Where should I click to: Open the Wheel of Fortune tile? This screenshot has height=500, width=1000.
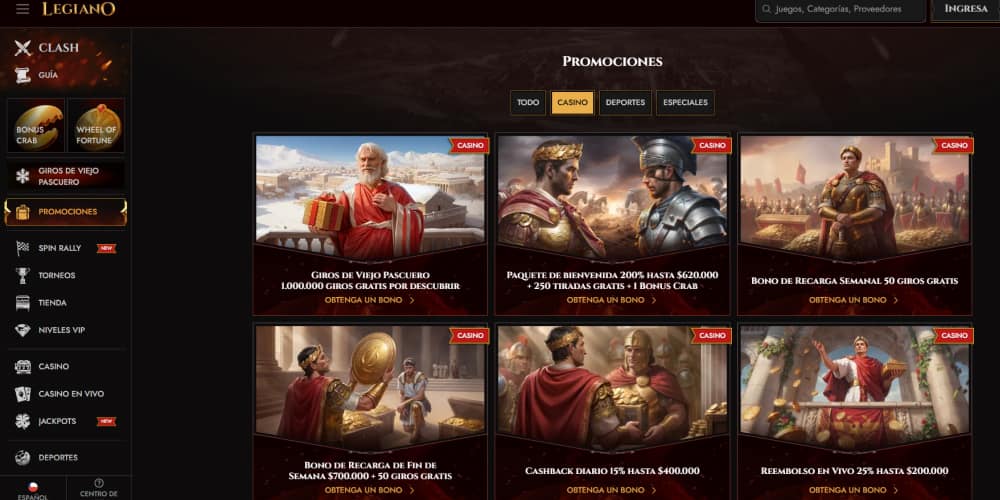click(96, 126)
